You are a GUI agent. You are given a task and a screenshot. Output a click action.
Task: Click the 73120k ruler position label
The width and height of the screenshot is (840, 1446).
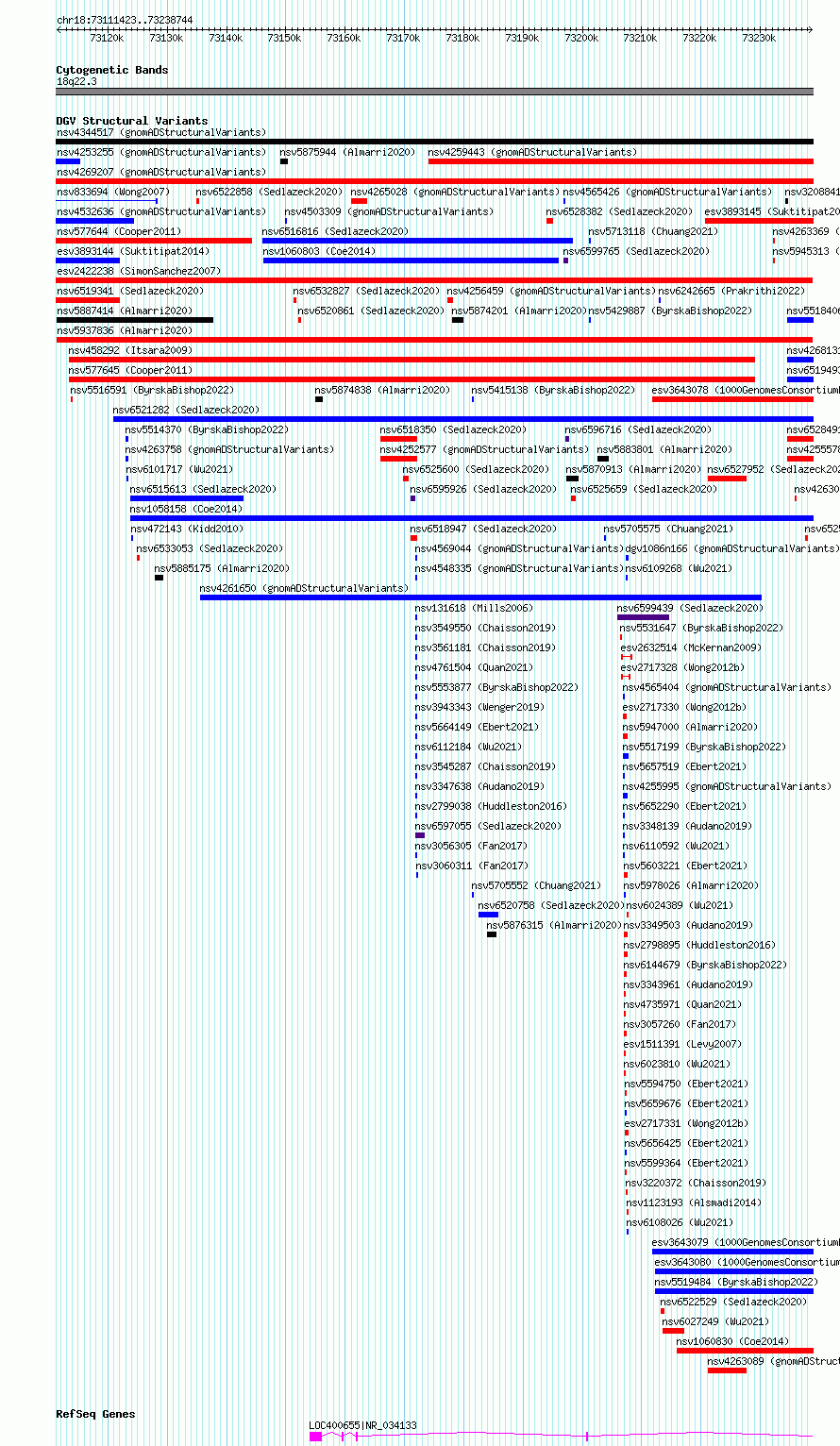coord(107,38)
